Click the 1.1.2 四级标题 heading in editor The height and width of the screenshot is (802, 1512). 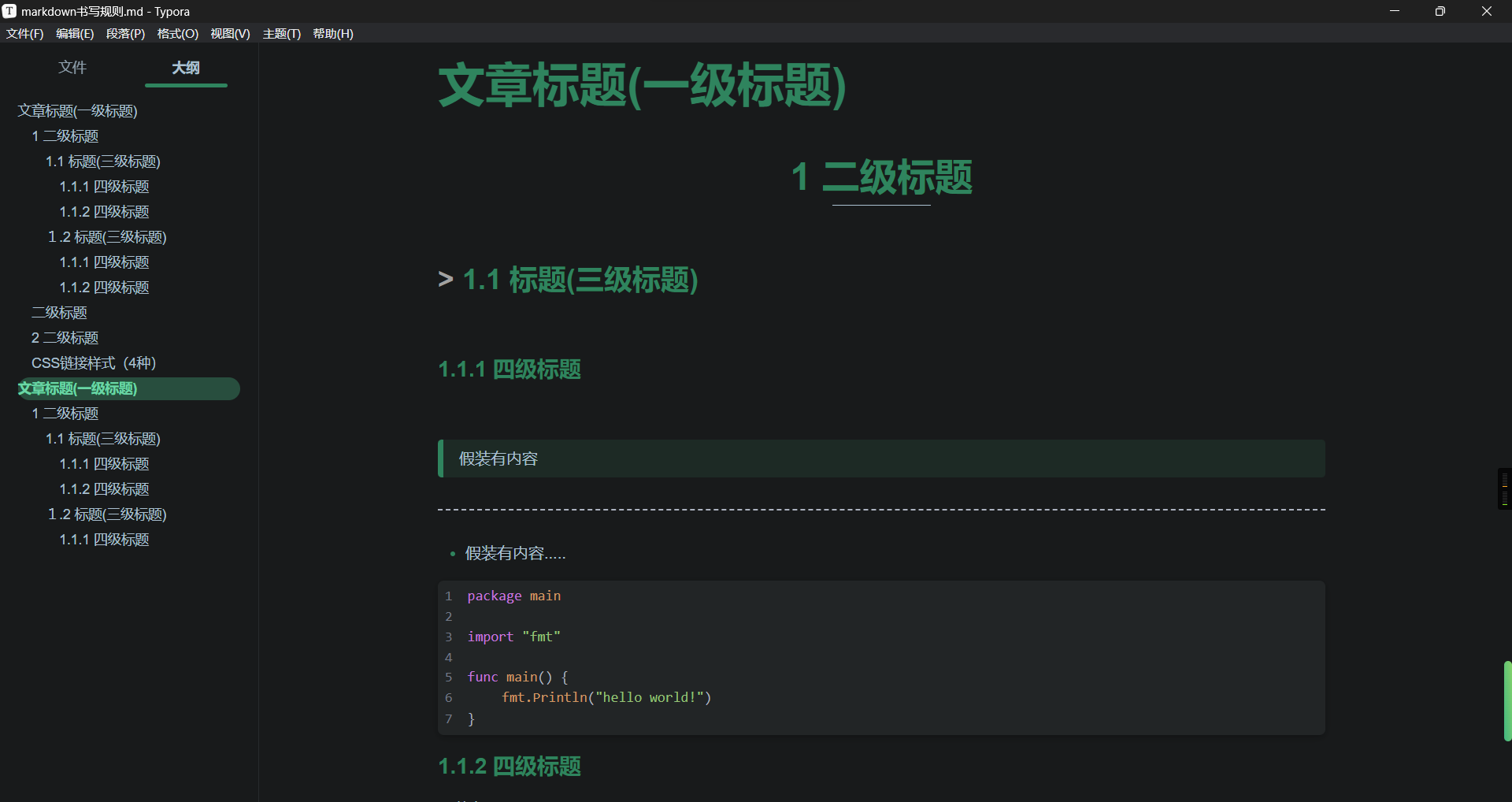510,767
